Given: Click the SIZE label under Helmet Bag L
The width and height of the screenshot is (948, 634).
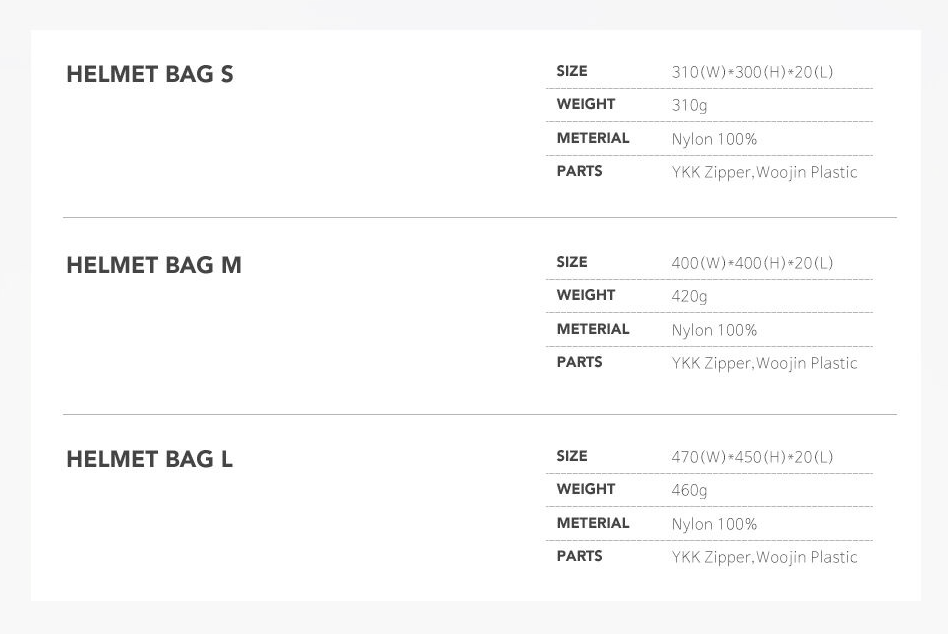Looking at the screenshot, I should 572,456.
